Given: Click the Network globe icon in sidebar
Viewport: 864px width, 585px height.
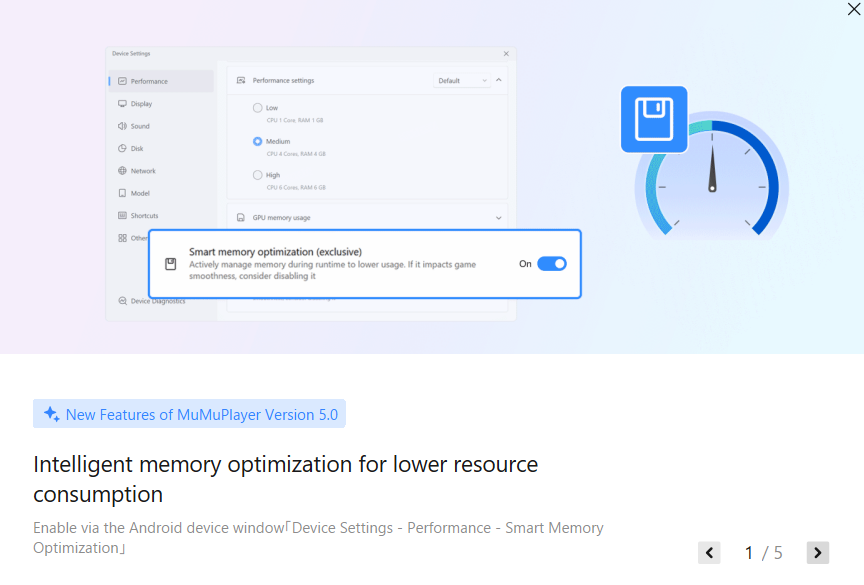Looking at the screenshot, I should pyautogui.click(x=122, y=171).
